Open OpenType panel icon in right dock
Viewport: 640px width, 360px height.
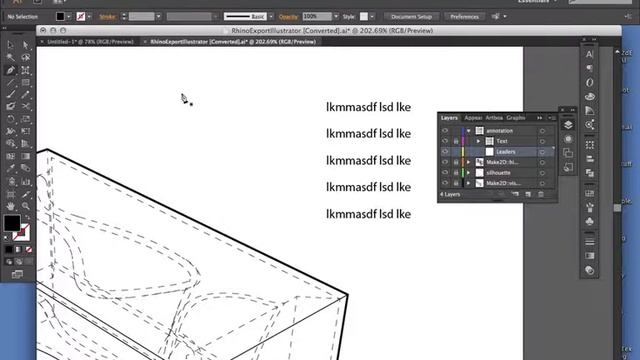point(589,82)
